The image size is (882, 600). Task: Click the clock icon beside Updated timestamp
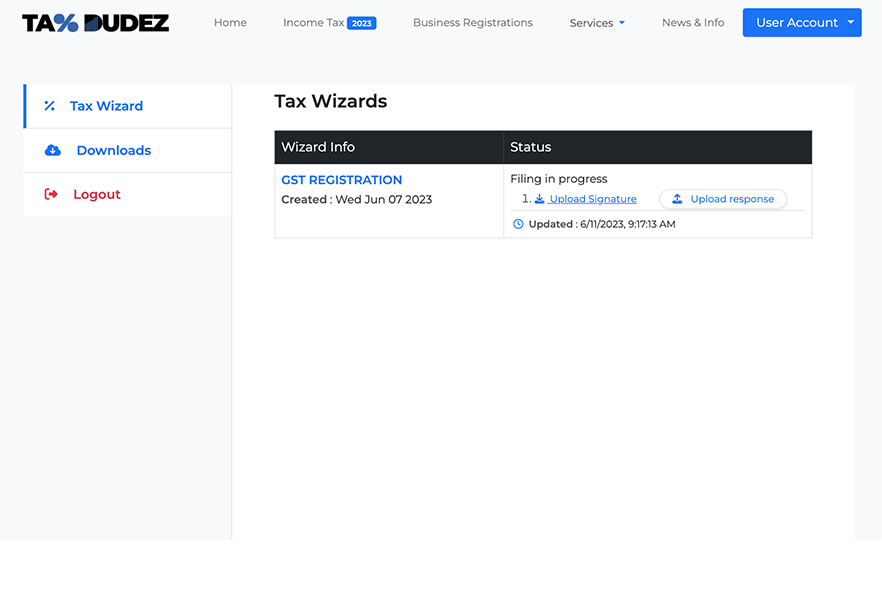518,224
